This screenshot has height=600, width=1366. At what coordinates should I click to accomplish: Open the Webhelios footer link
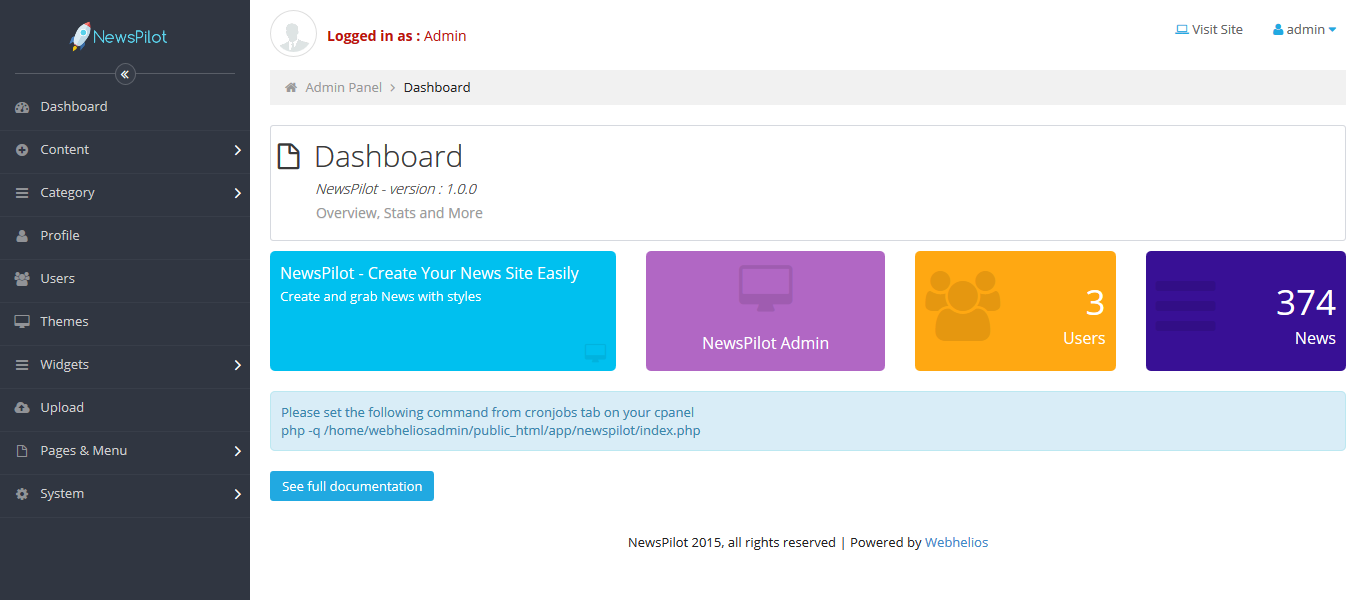956,543
